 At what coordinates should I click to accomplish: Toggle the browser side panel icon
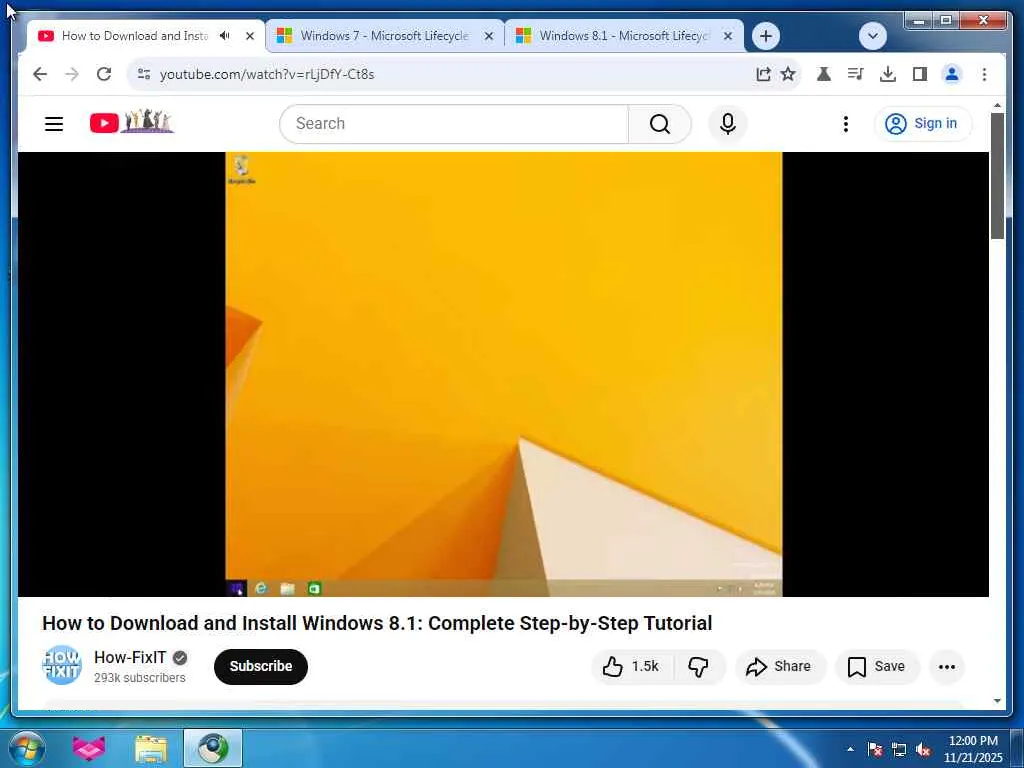tap(920, 74)
